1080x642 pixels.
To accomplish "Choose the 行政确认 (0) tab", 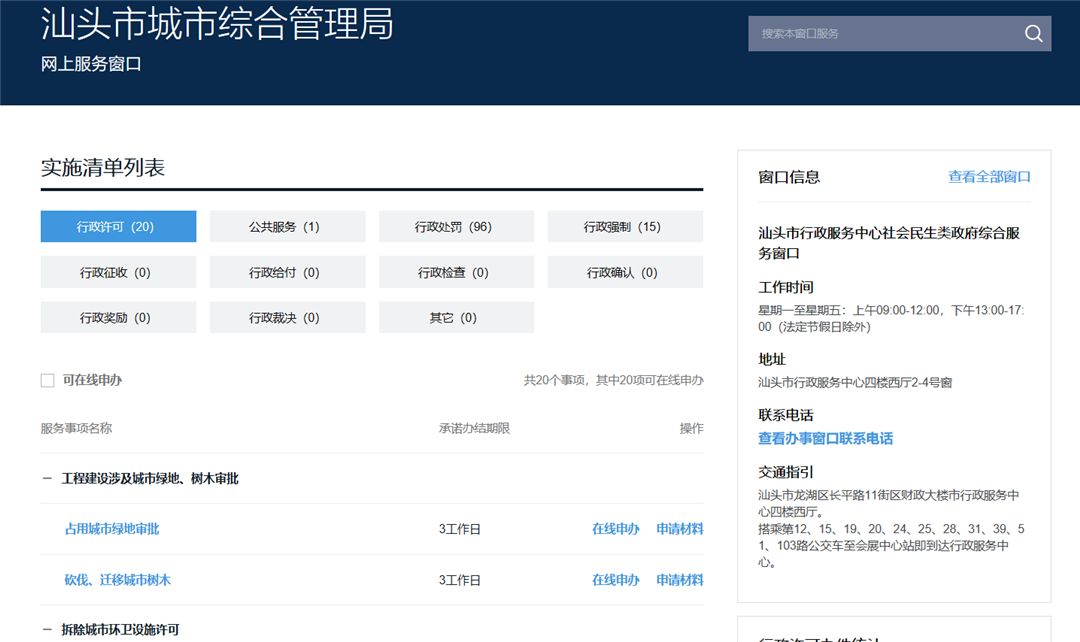I will coord(625,272).
